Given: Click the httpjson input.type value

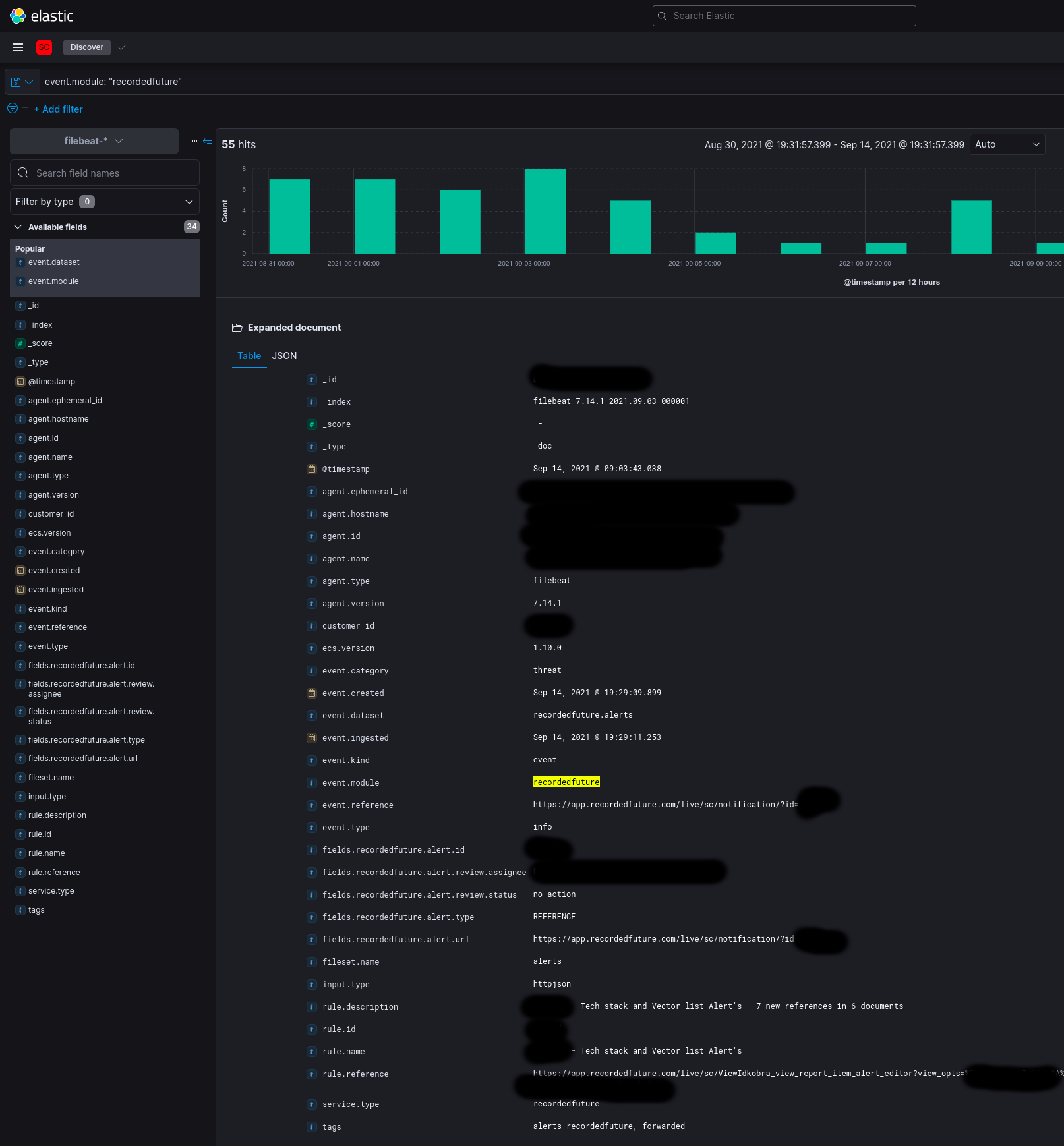Looking at the screenshot, I should coord(552,984).
